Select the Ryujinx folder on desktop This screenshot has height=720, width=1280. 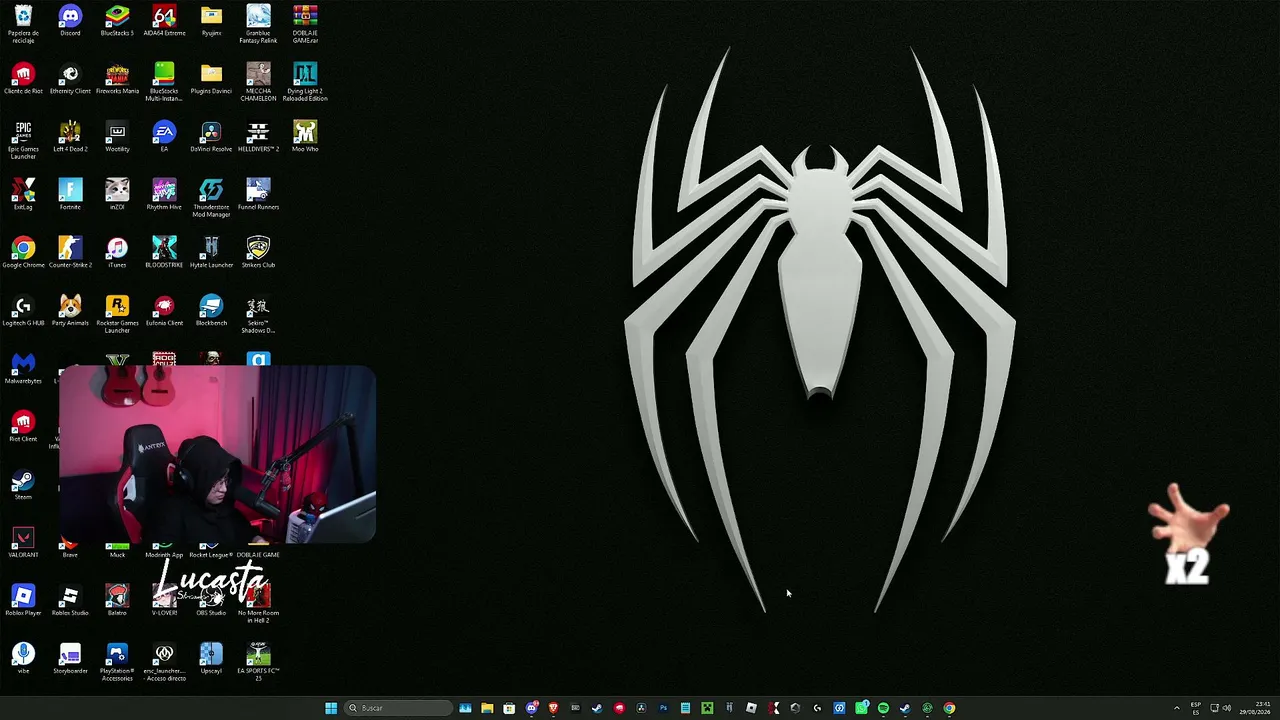coord(211,21)
